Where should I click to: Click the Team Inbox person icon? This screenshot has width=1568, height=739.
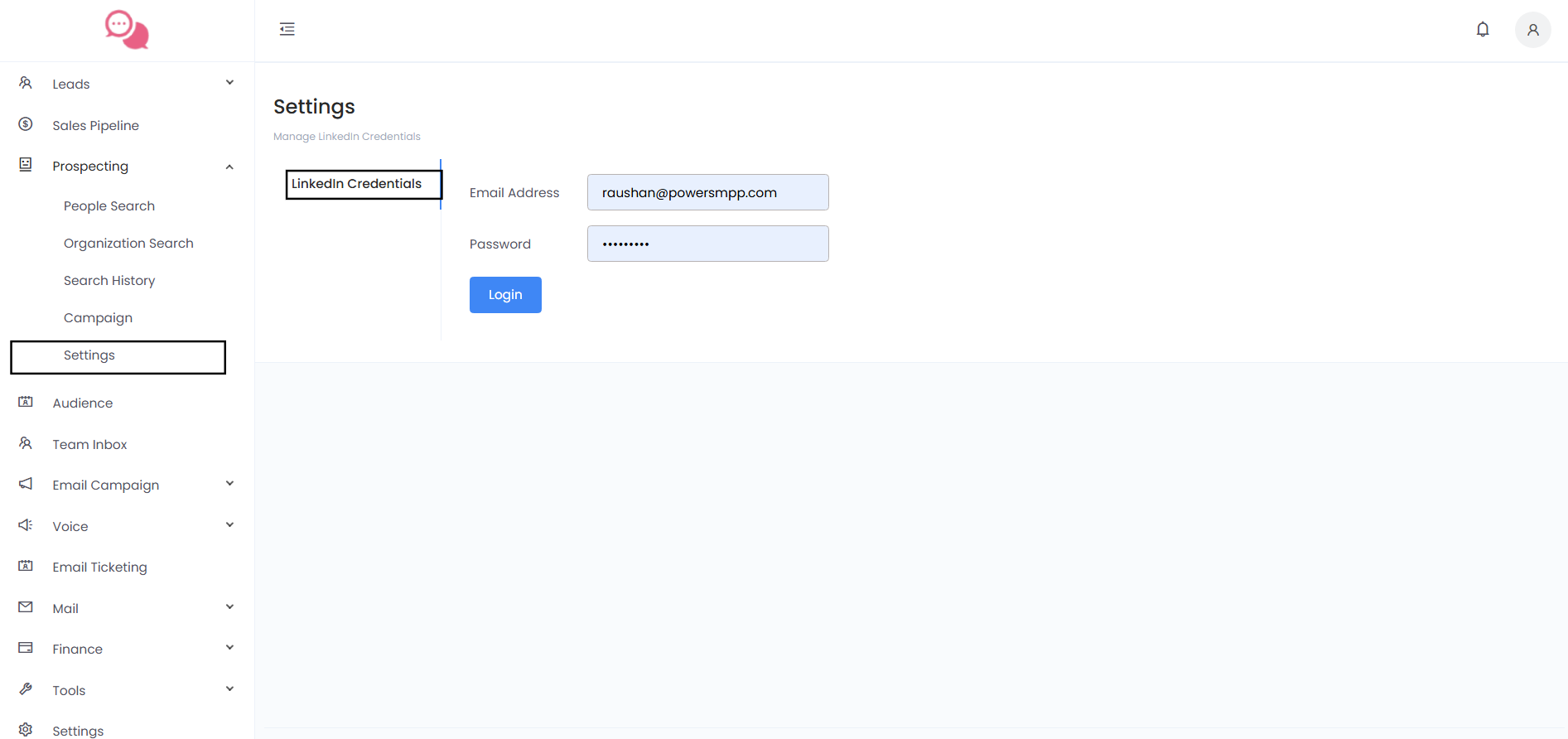[x=26, y=443]
